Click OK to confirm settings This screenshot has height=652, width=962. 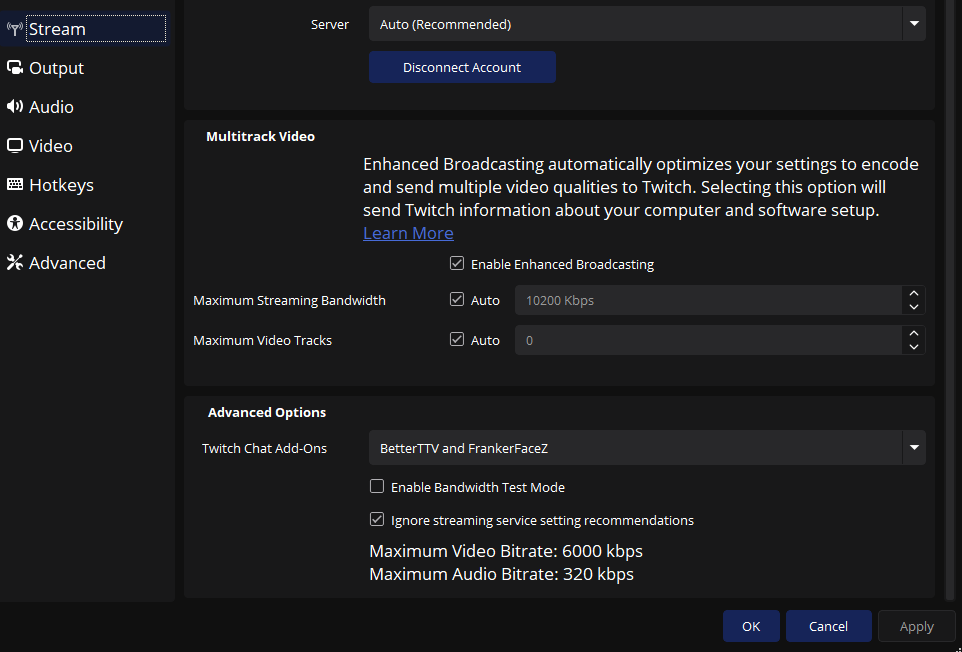[751, 626]
